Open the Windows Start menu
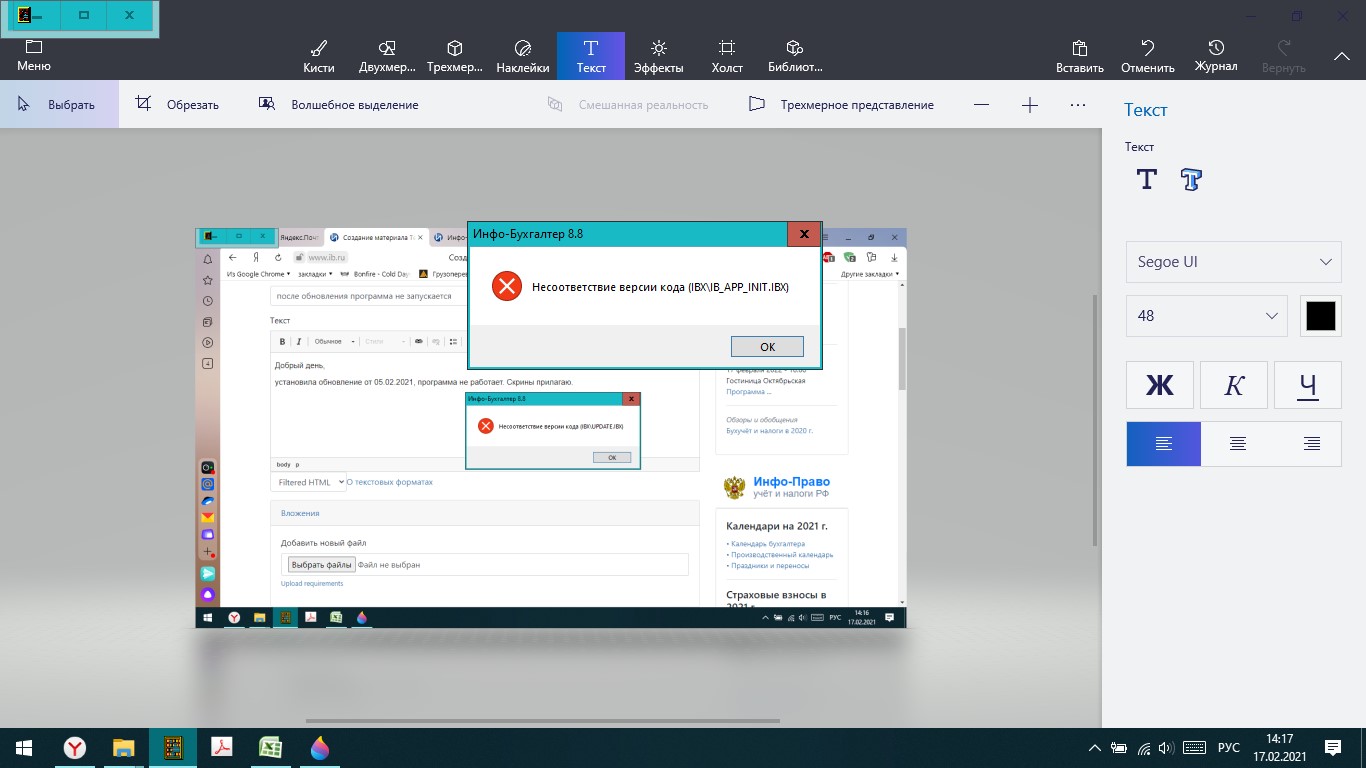The height and width of the screenshot is (768, 1366). coord(24,748)
